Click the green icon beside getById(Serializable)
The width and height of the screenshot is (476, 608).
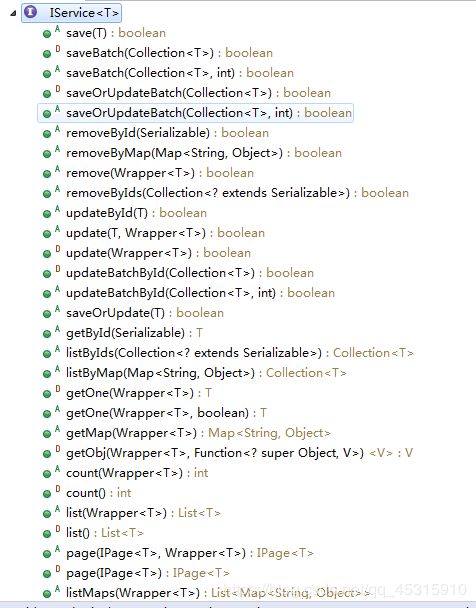click(x=47, y=334)
